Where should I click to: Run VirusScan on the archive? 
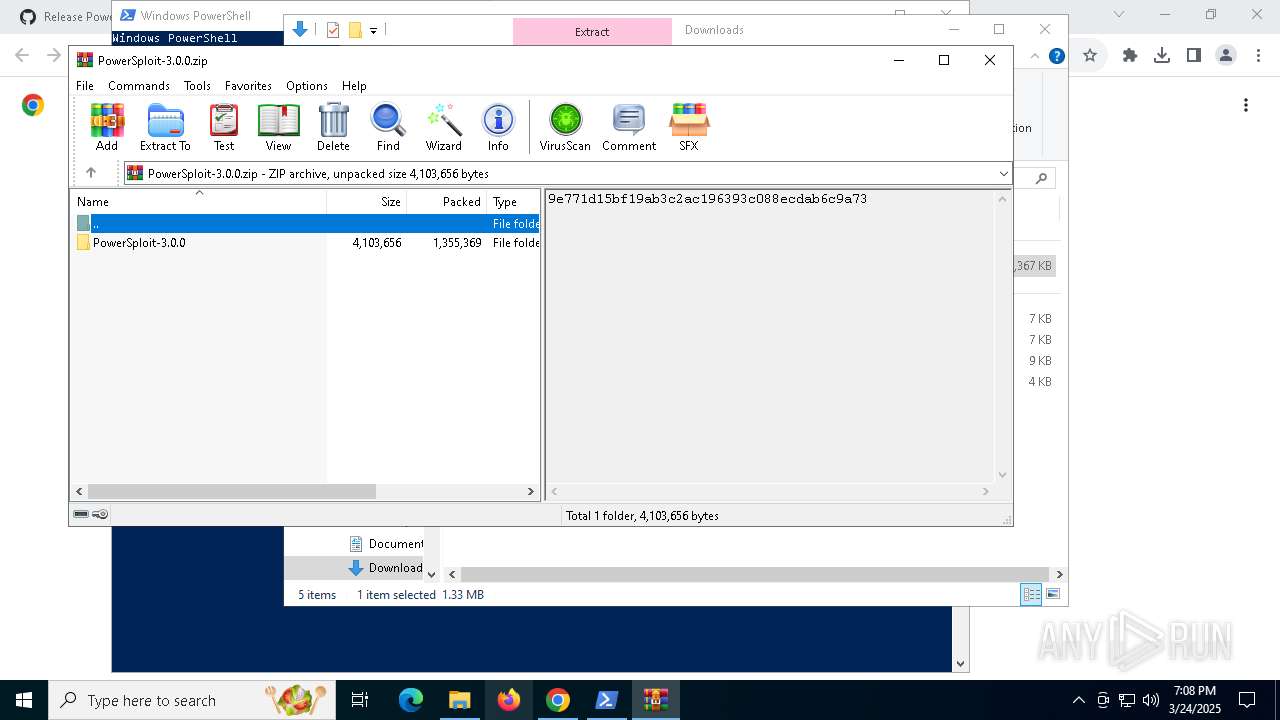point(565,127)
